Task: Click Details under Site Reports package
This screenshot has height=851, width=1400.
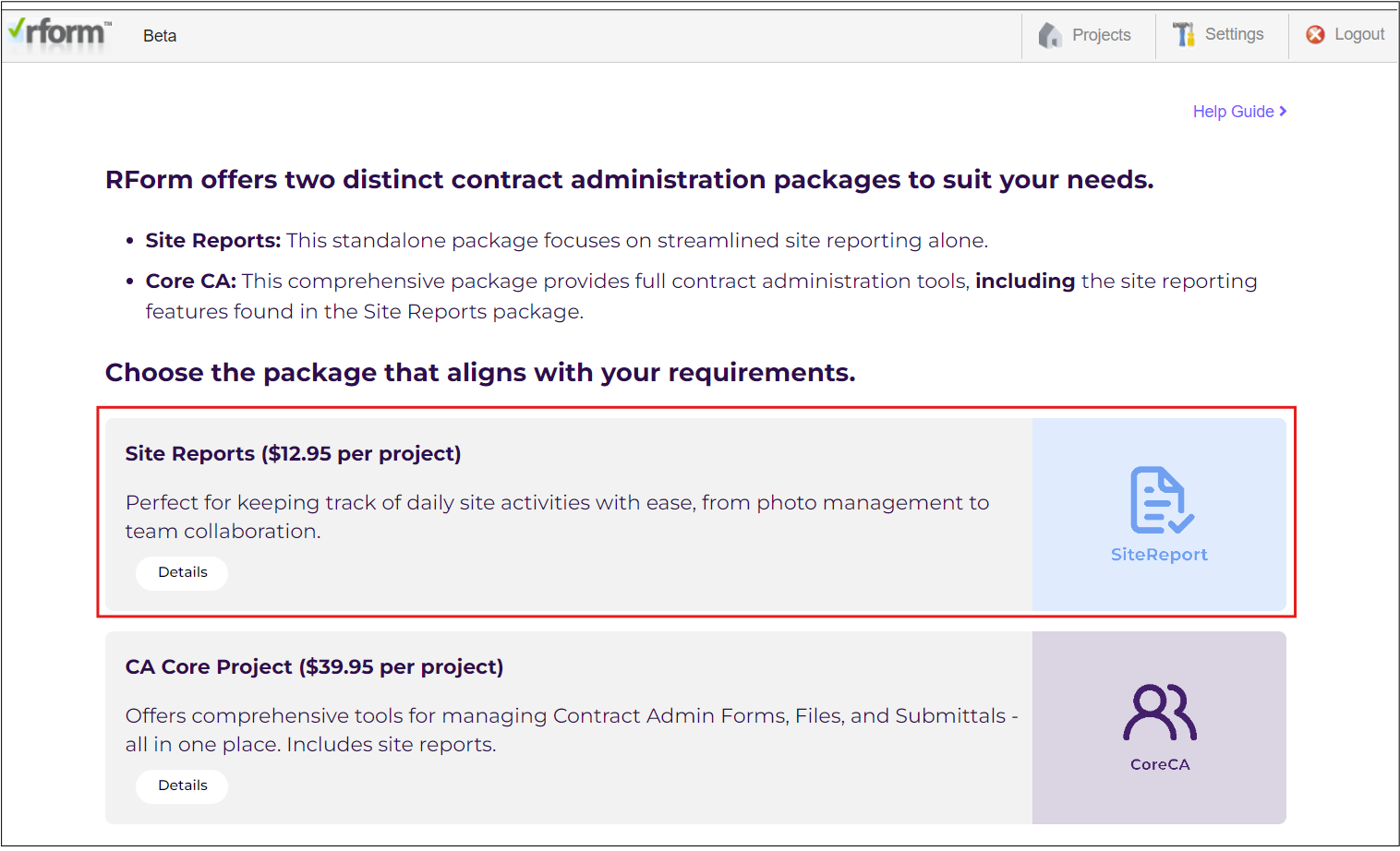Action: (182, 572)
